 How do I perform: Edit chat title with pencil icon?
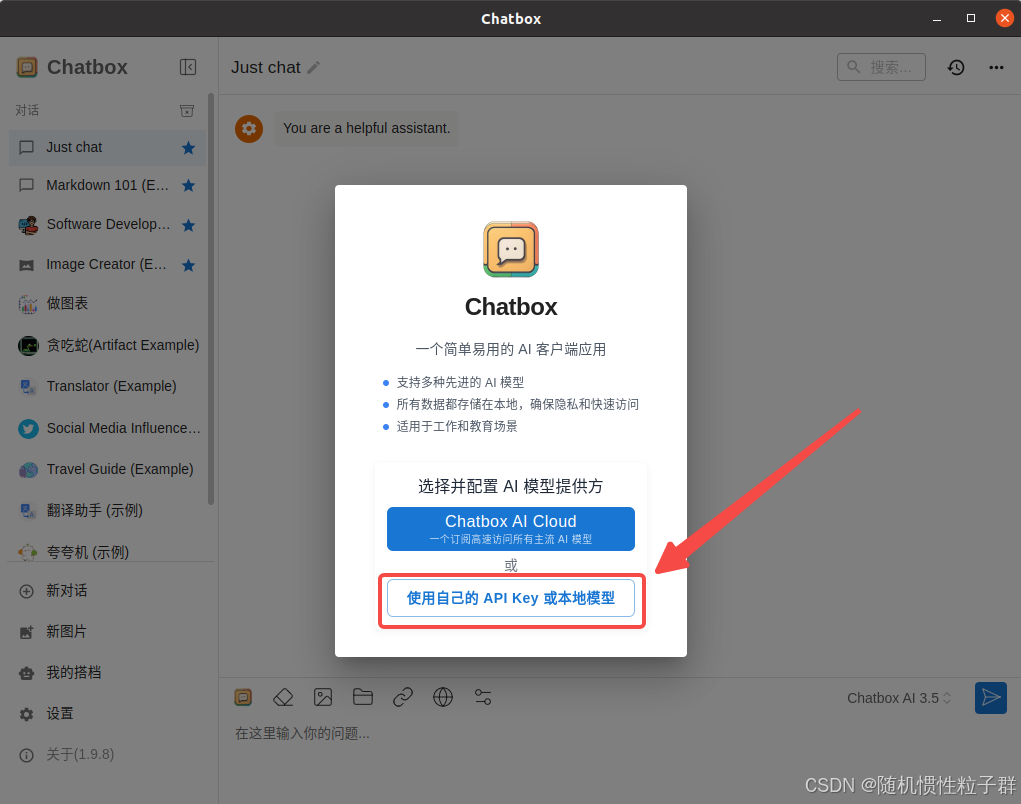313,68
